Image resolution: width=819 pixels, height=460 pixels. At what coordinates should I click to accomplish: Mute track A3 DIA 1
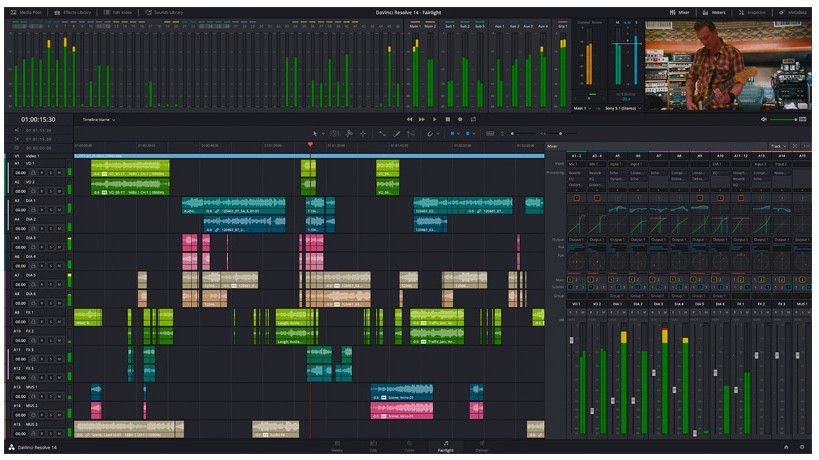click(60, 210)
